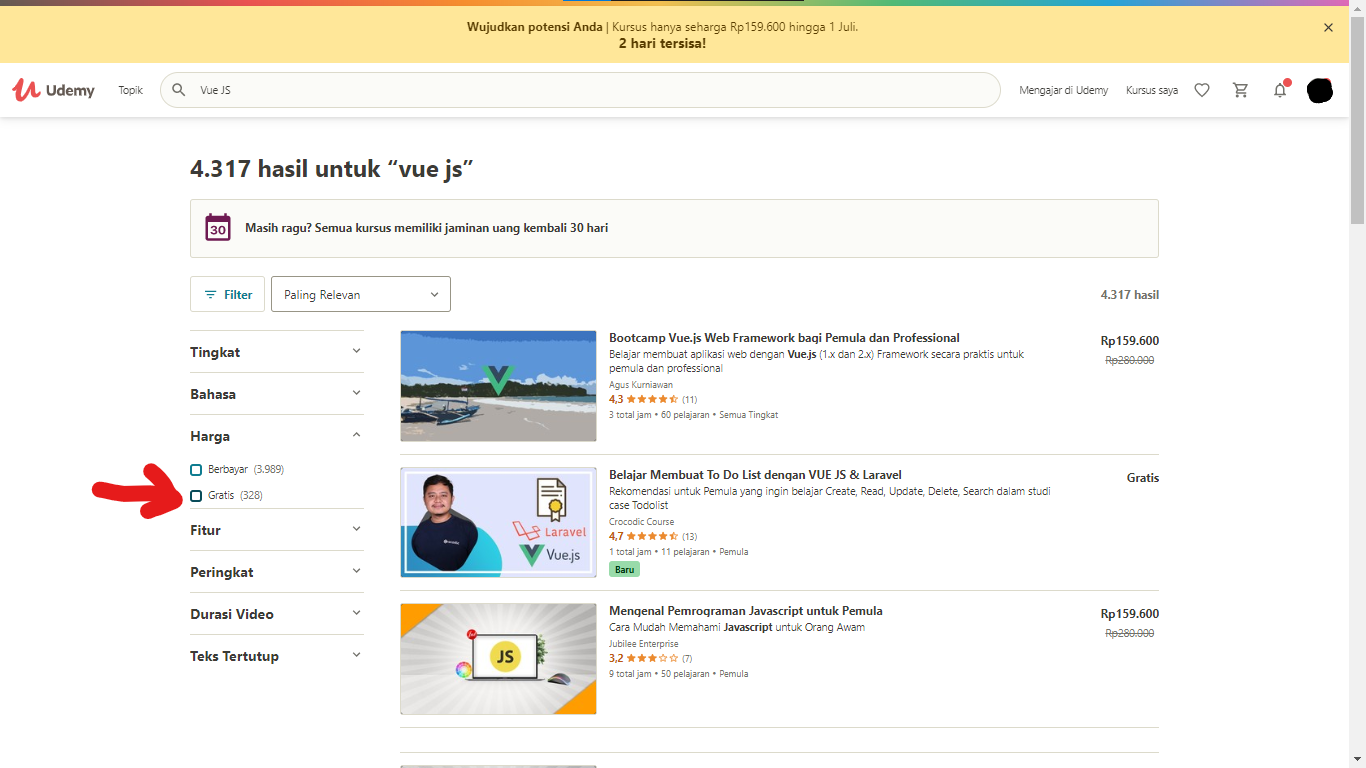Image resolution: width=1366 pixels, height=768 pixels.
Task: Click the Baru badge
Action: [x=624, y=569]
